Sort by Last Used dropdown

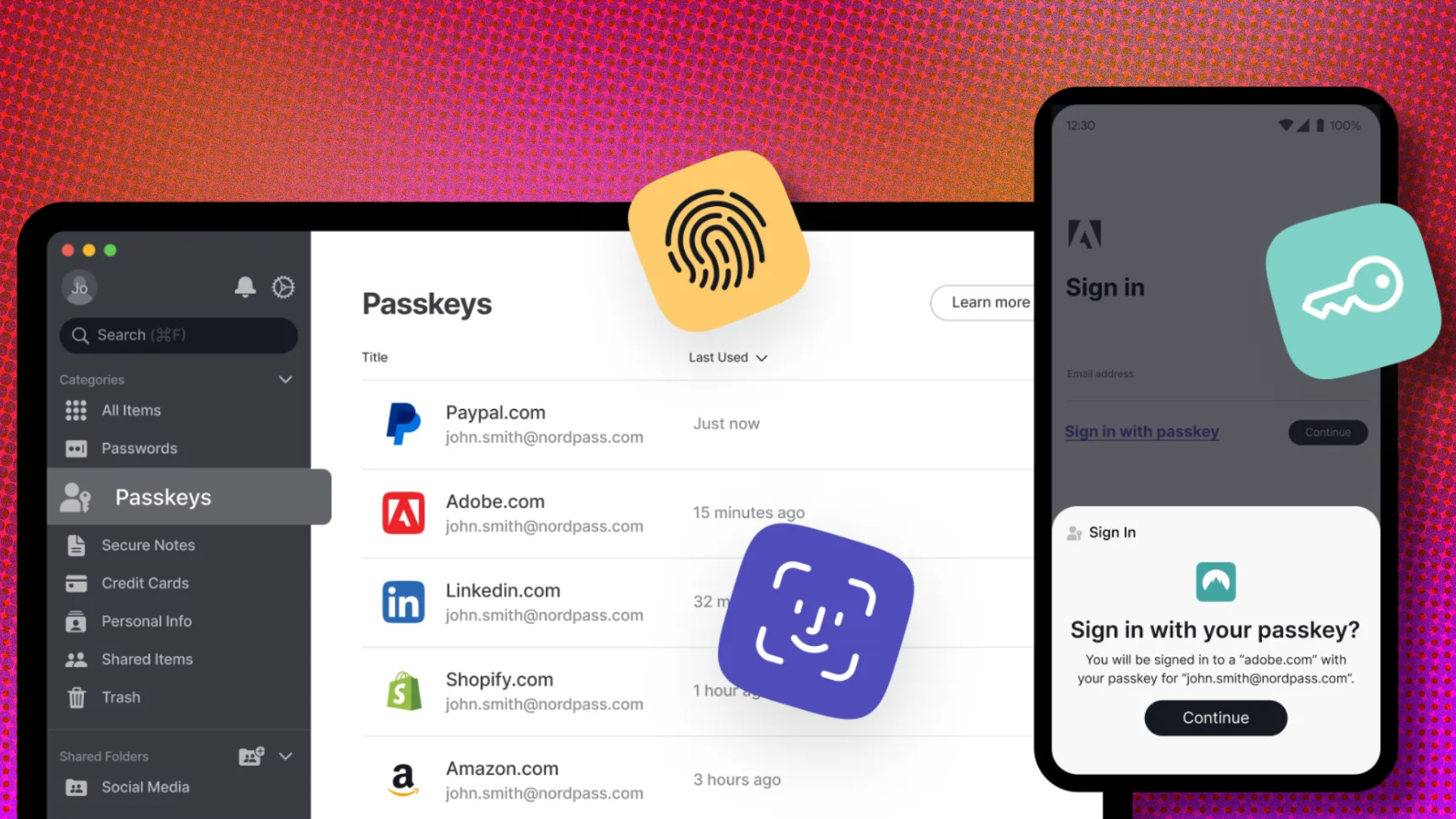pyautogui.click(x=729, y=357)
